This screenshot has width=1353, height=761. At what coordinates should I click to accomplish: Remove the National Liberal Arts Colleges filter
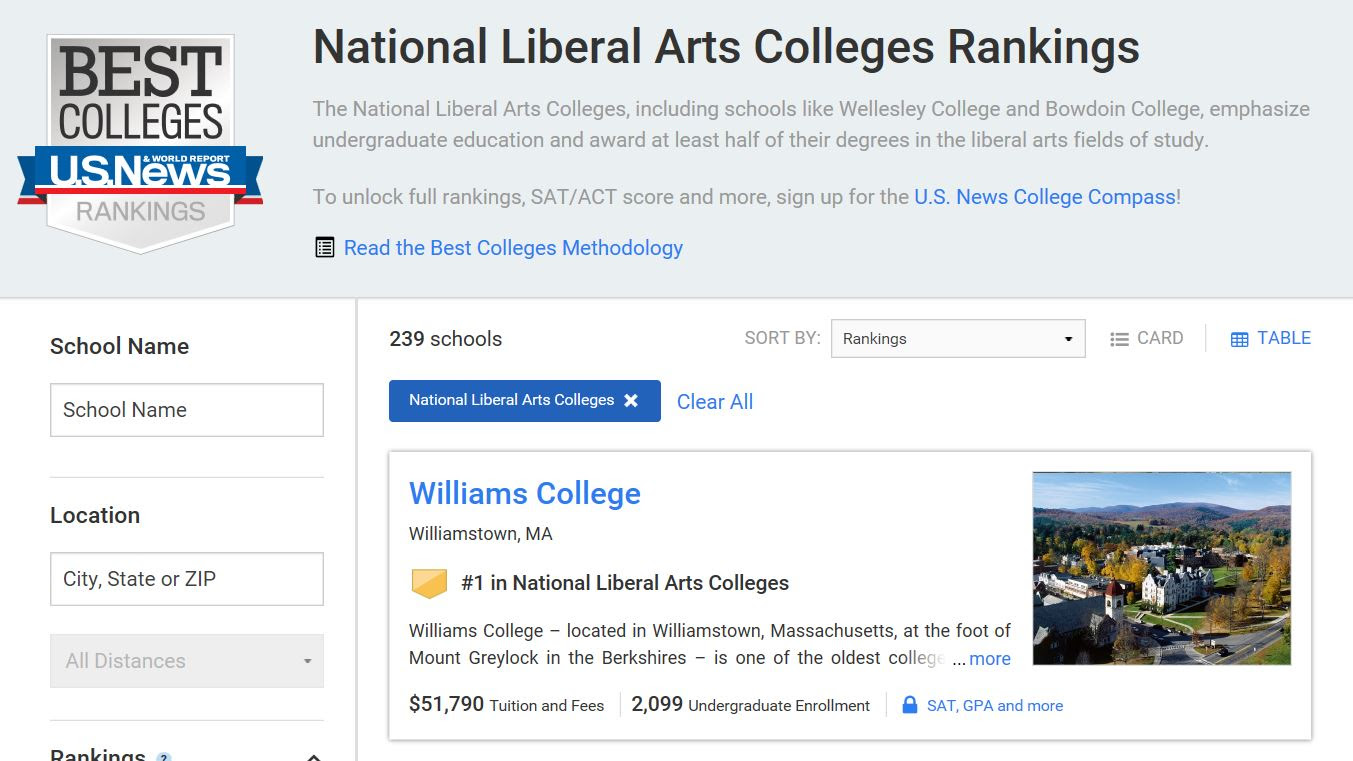631,400
